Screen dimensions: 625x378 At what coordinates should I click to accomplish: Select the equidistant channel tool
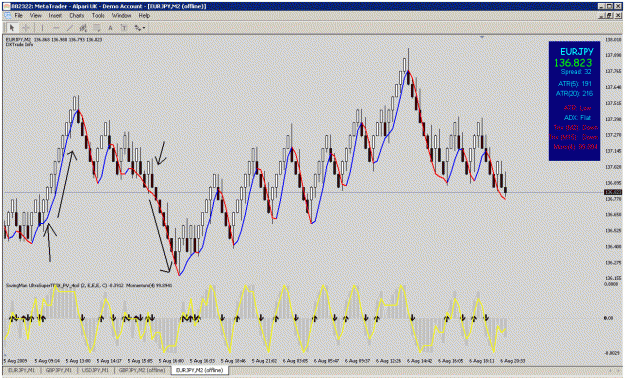click(83, 28)
